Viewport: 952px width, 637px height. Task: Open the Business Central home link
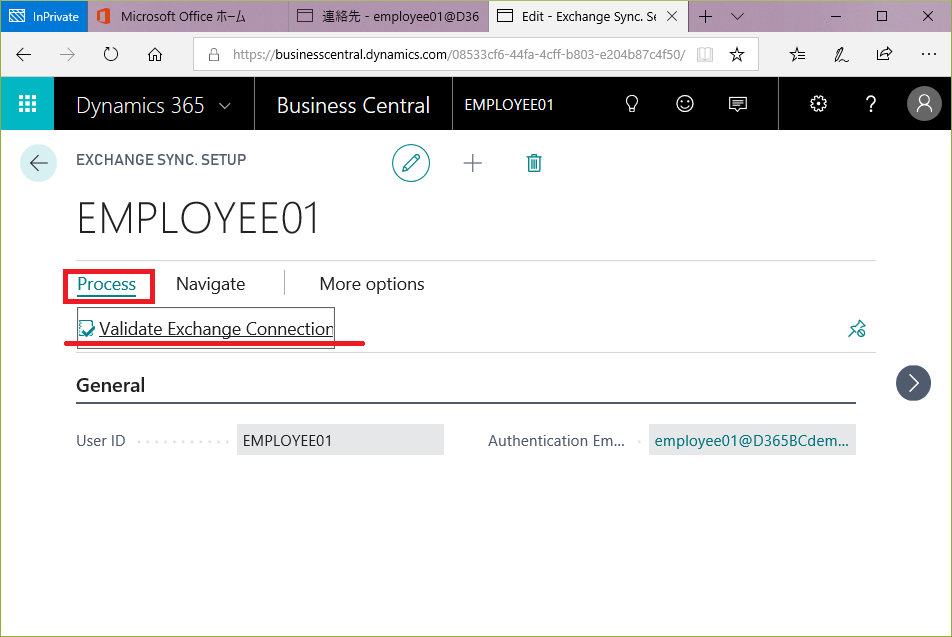(353, 106)
